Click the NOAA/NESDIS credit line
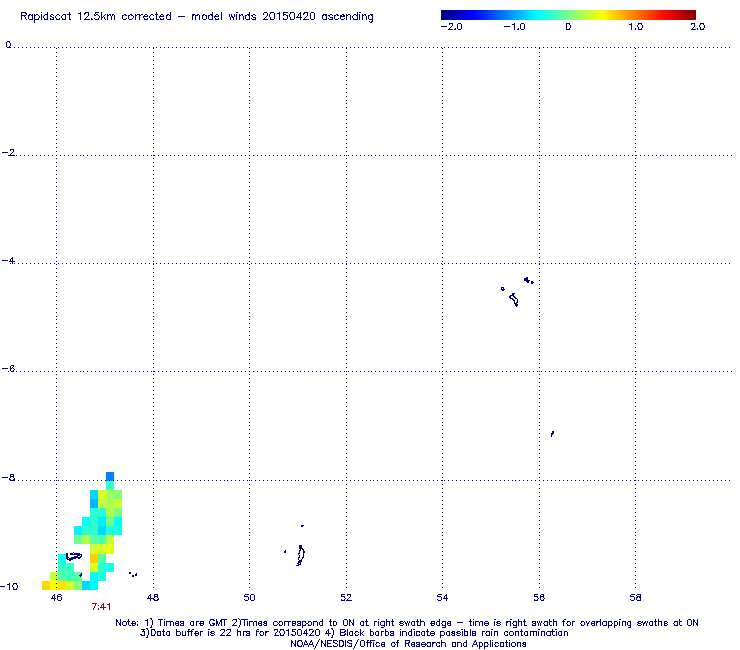The height and width of the screenshot is (650, 740). point(408,643)
